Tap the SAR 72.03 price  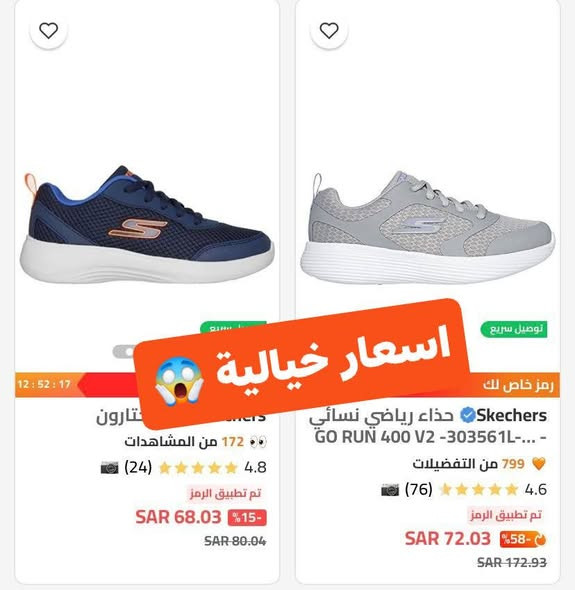pyautogui.click(x=447, y=538)
